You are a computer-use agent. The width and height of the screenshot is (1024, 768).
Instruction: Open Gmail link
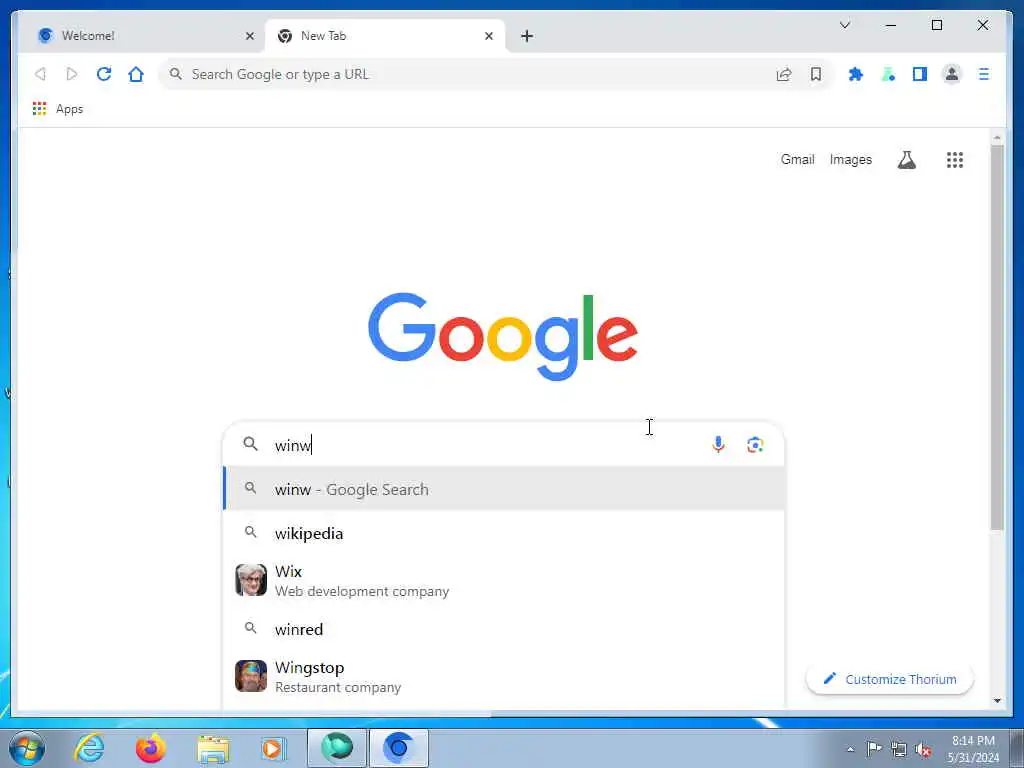(x=797, y=159)
